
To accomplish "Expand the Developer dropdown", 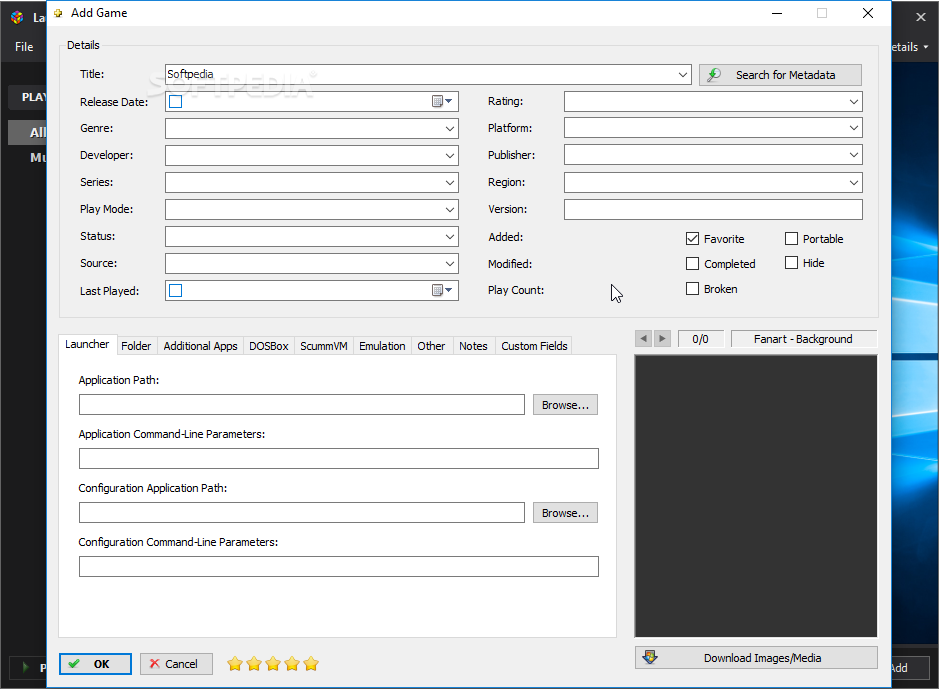I will 450,156.
